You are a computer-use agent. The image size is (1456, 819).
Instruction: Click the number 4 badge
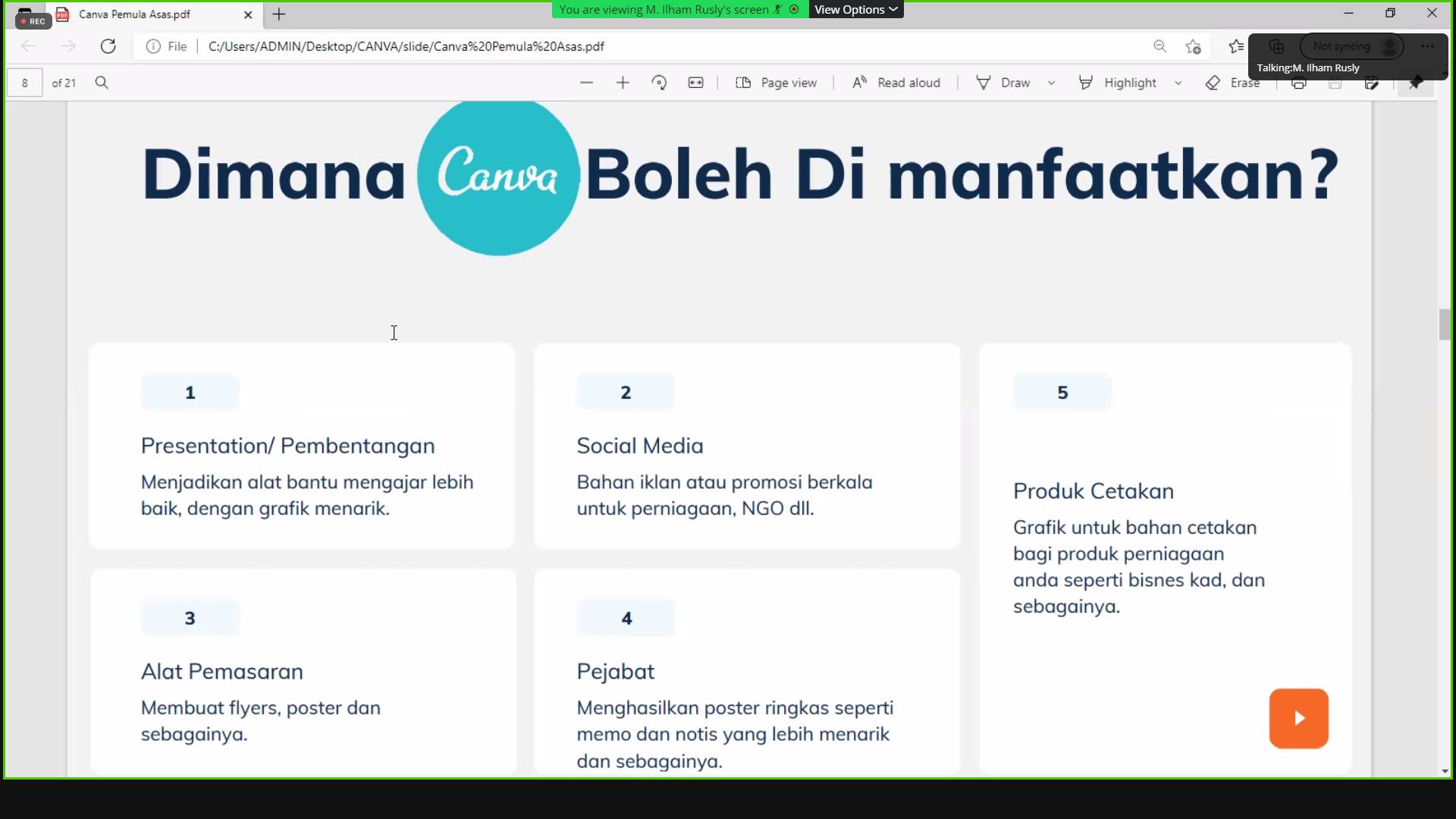click(626, 618)
